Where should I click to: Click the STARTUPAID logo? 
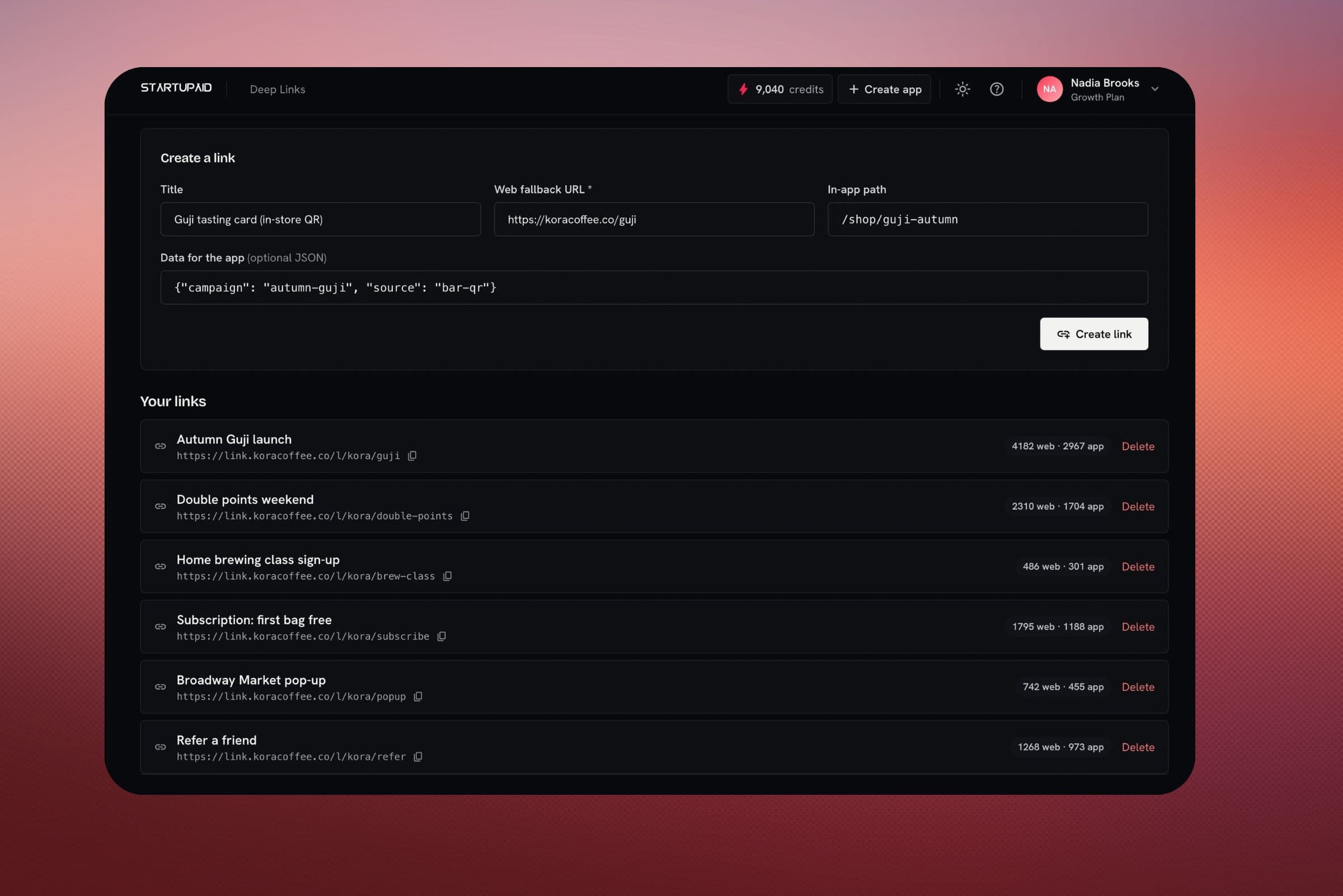(x=176, y=87)
